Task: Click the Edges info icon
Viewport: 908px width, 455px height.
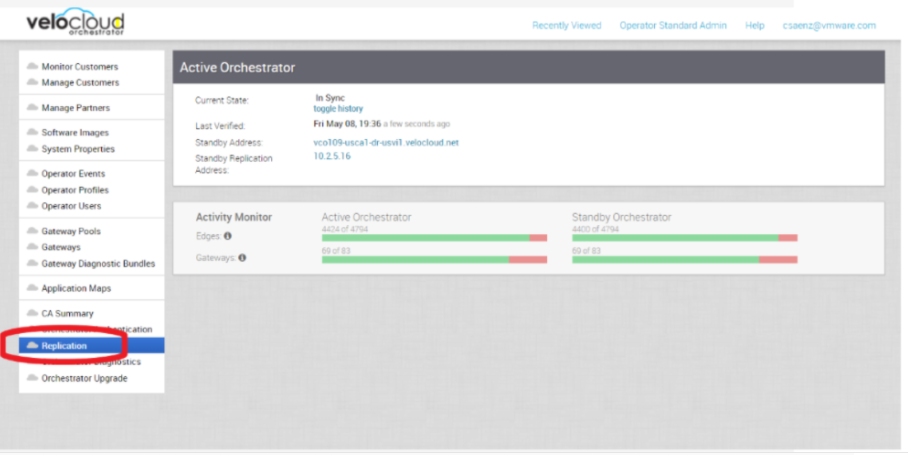Action: (229, 236)
